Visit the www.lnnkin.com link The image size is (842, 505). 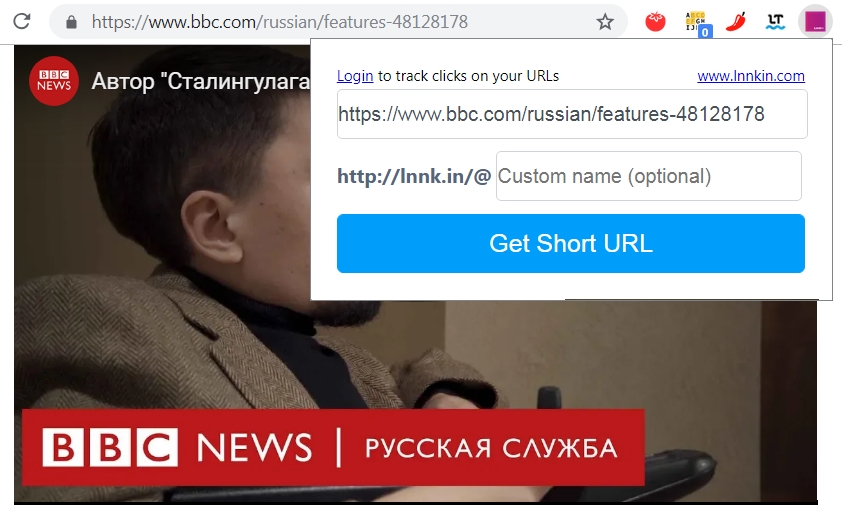point(751,76)
